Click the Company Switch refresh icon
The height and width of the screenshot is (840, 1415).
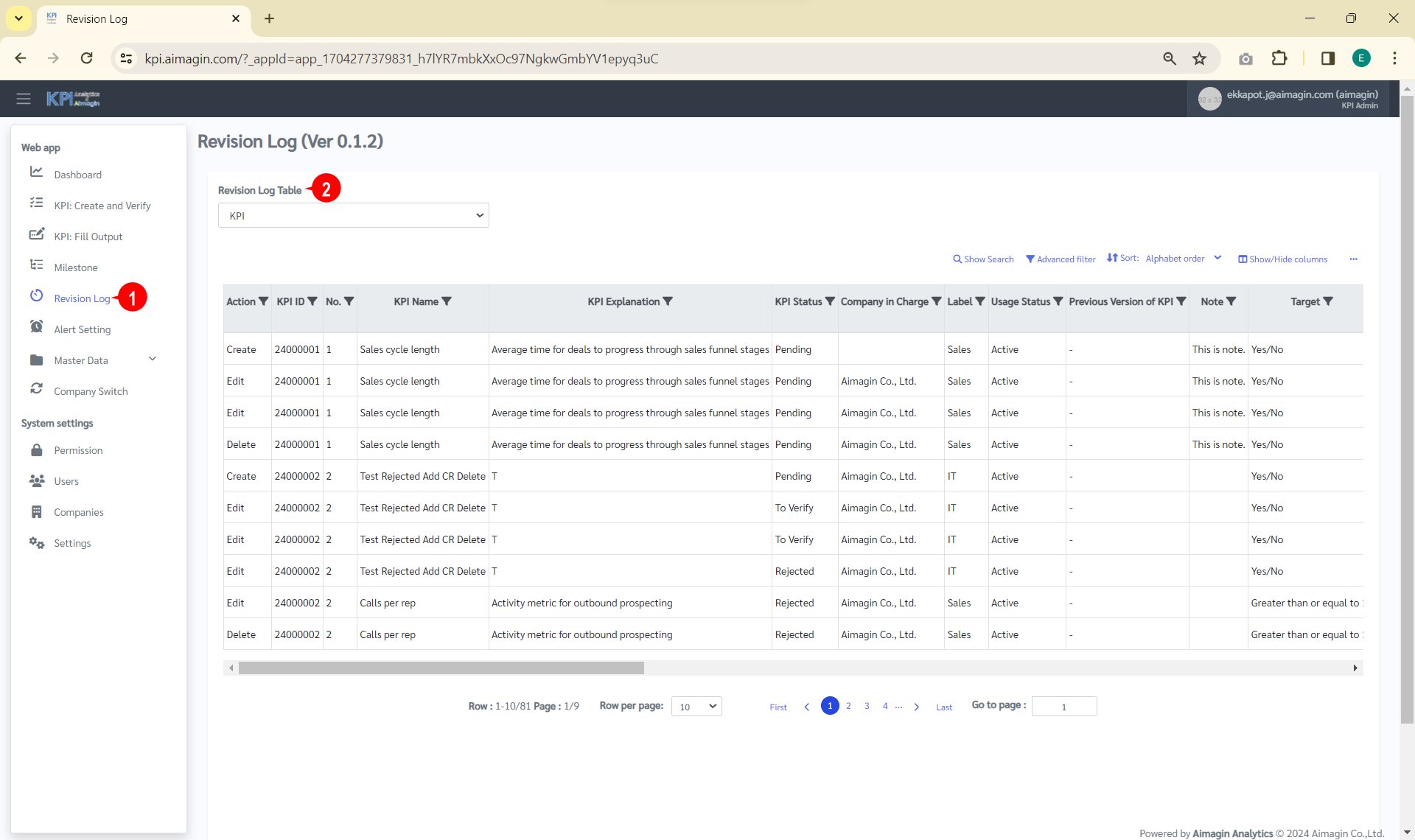tap(36, 389)
